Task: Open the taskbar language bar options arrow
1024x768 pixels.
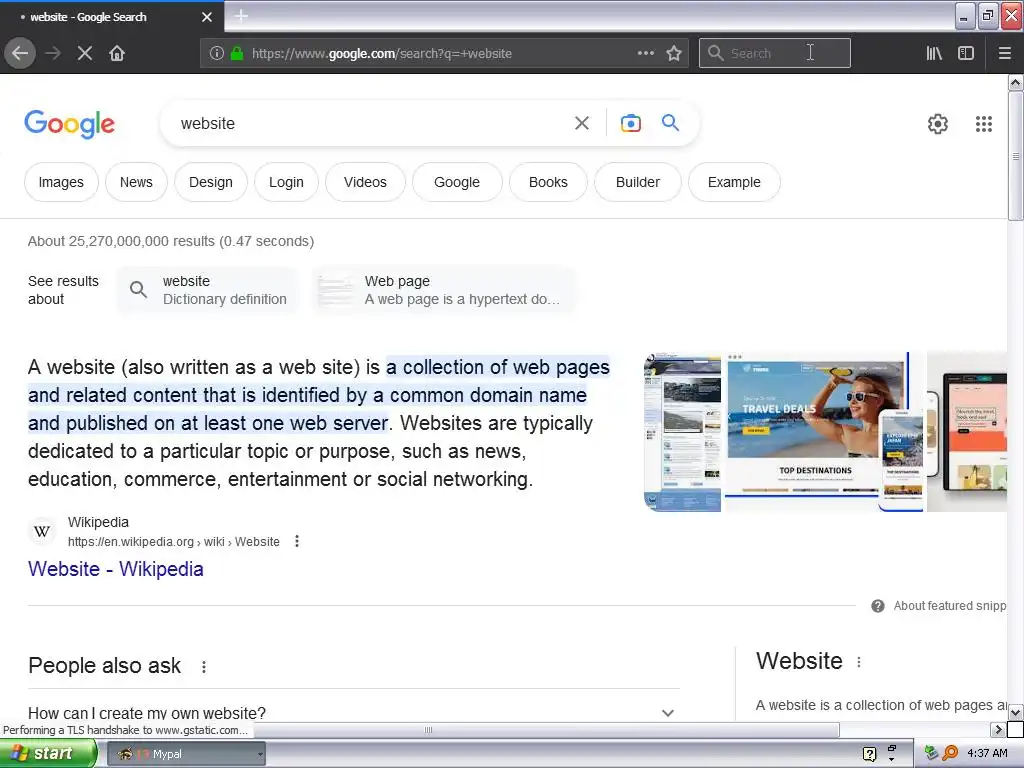Action: tap(891, 760)
